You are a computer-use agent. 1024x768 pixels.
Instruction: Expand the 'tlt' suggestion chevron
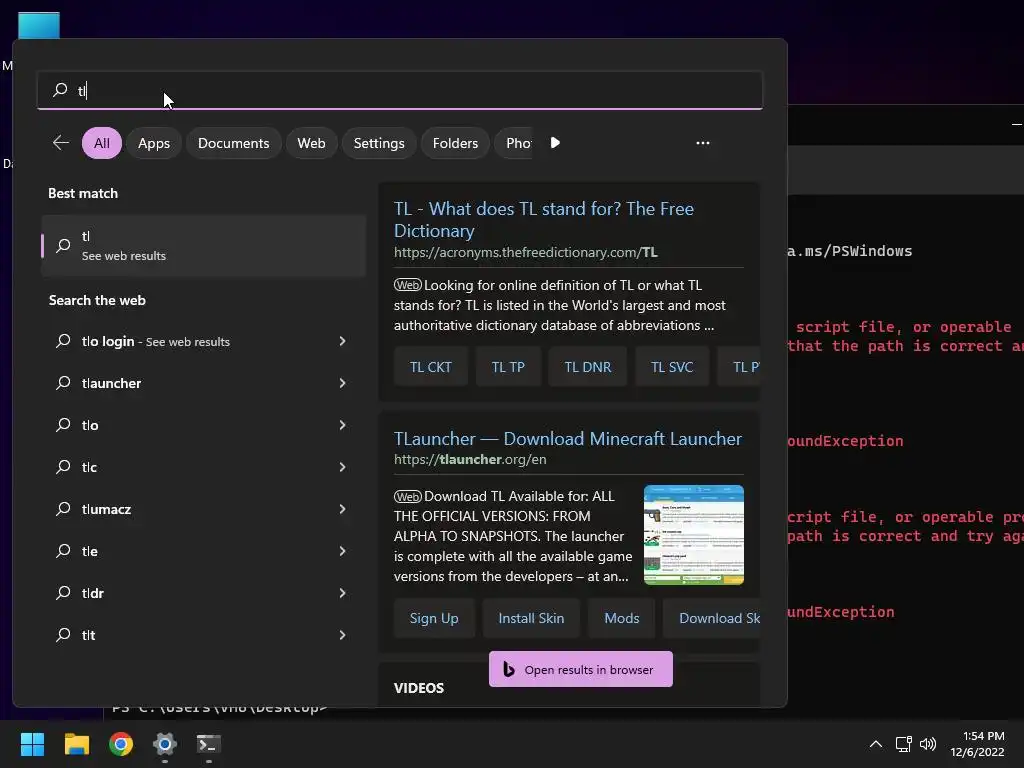tap(342, 635)
